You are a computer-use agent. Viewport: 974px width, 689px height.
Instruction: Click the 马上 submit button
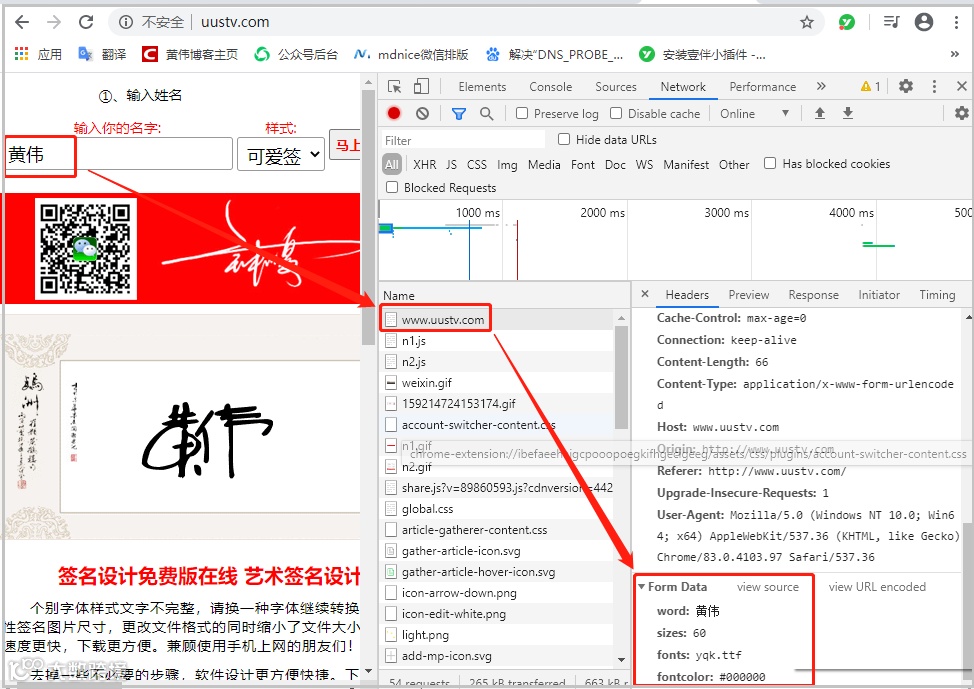click(x=345, y=145)
